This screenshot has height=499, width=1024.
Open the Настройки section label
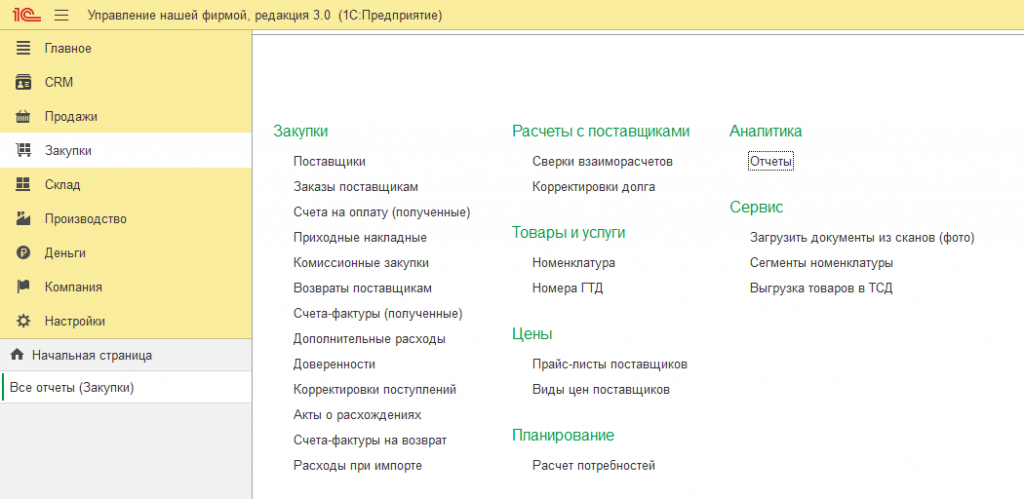75,321
